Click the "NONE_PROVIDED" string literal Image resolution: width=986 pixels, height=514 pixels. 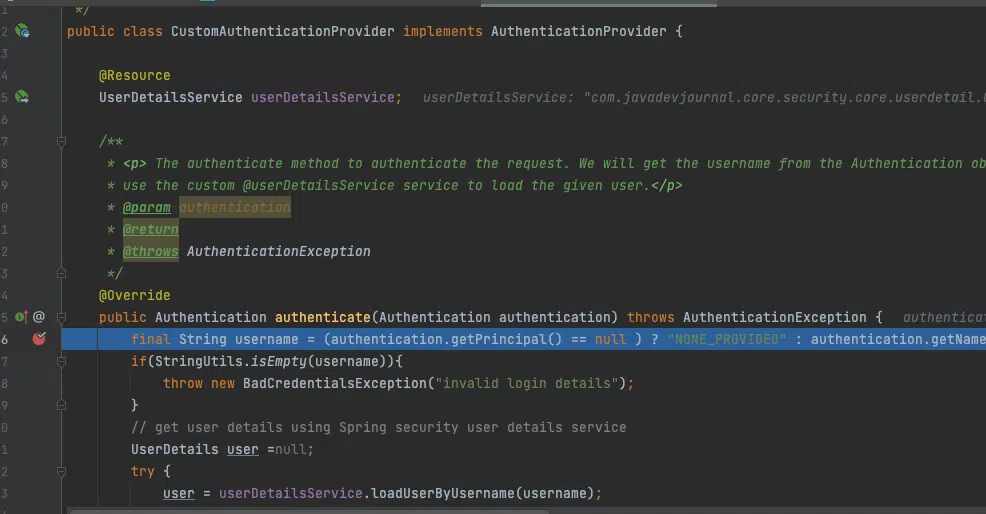pyautogui.click(x=727, y=340)
